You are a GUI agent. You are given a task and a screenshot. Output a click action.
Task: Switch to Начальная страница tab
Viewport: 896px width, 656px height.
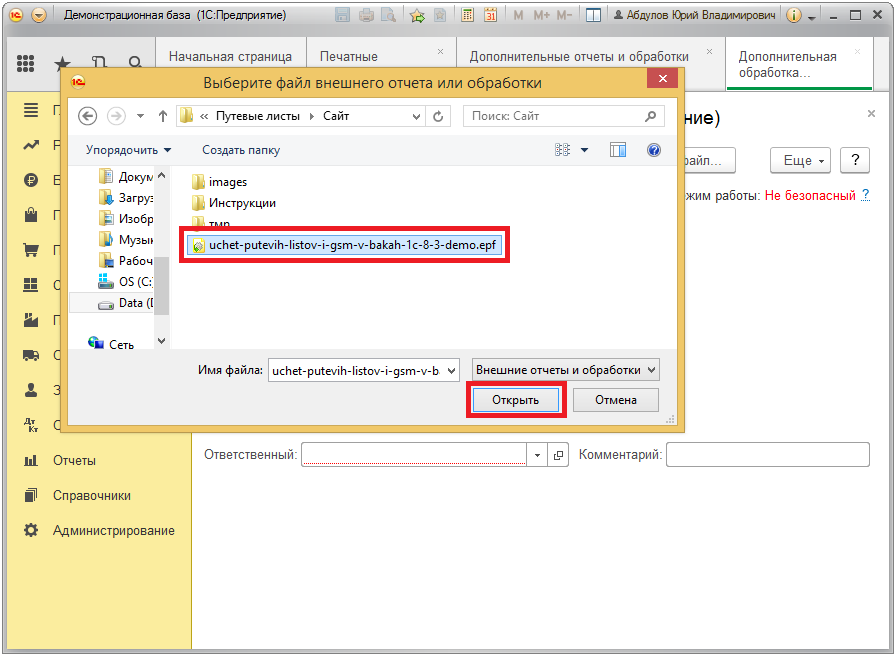click(x=230, y=57)
